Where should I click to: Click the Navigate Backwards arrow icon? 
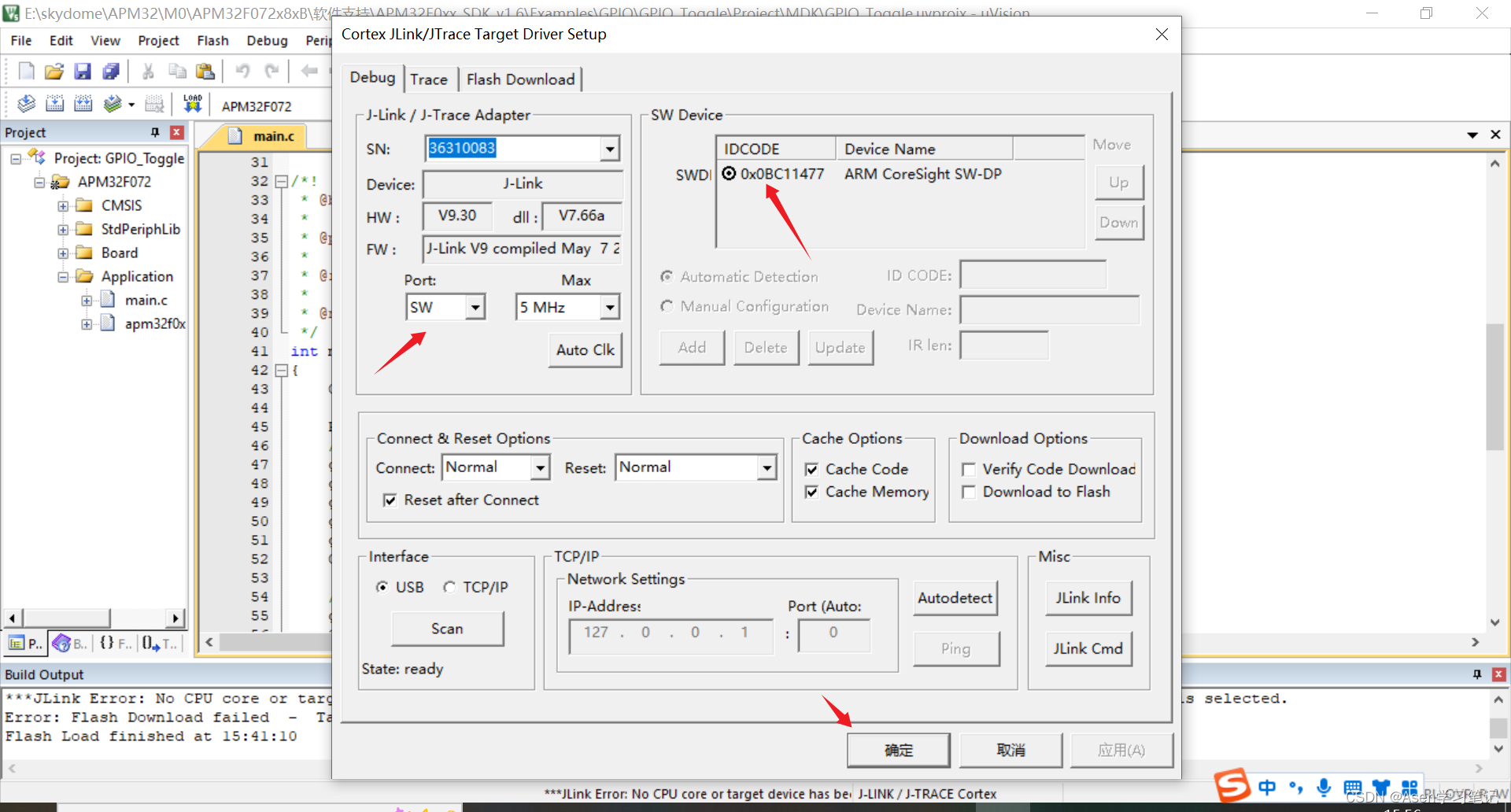click(309, 72)
